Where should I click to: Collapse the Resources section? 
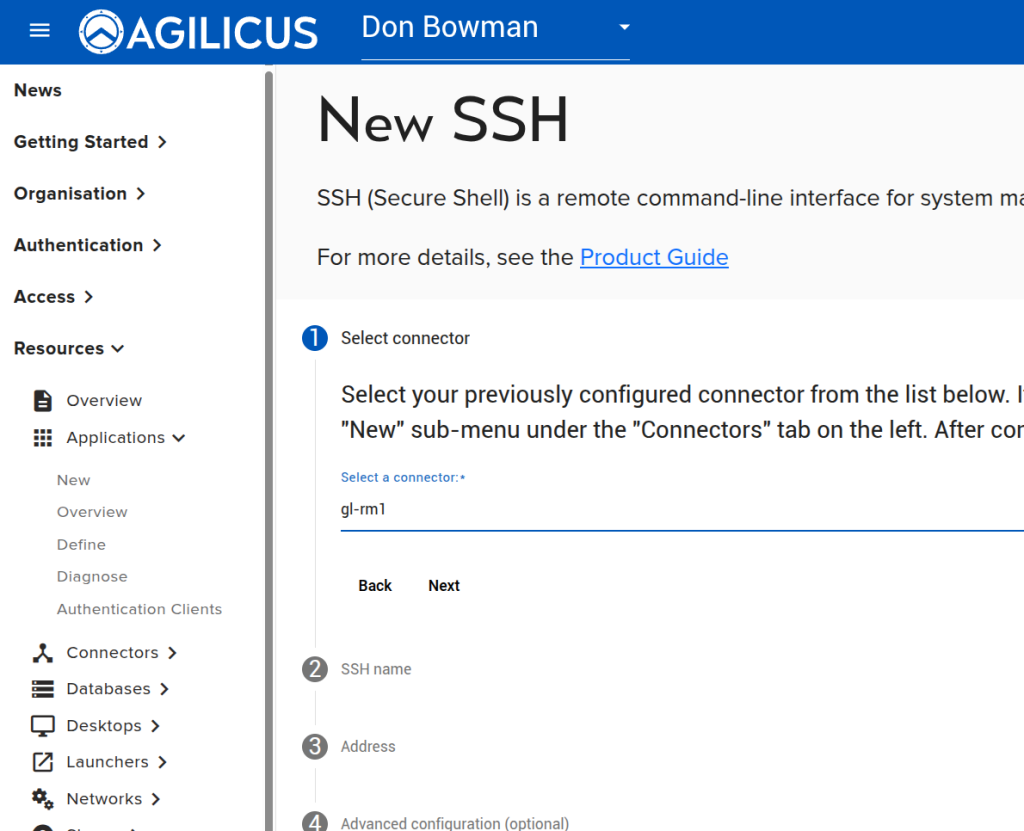click(x=69, y=349)
